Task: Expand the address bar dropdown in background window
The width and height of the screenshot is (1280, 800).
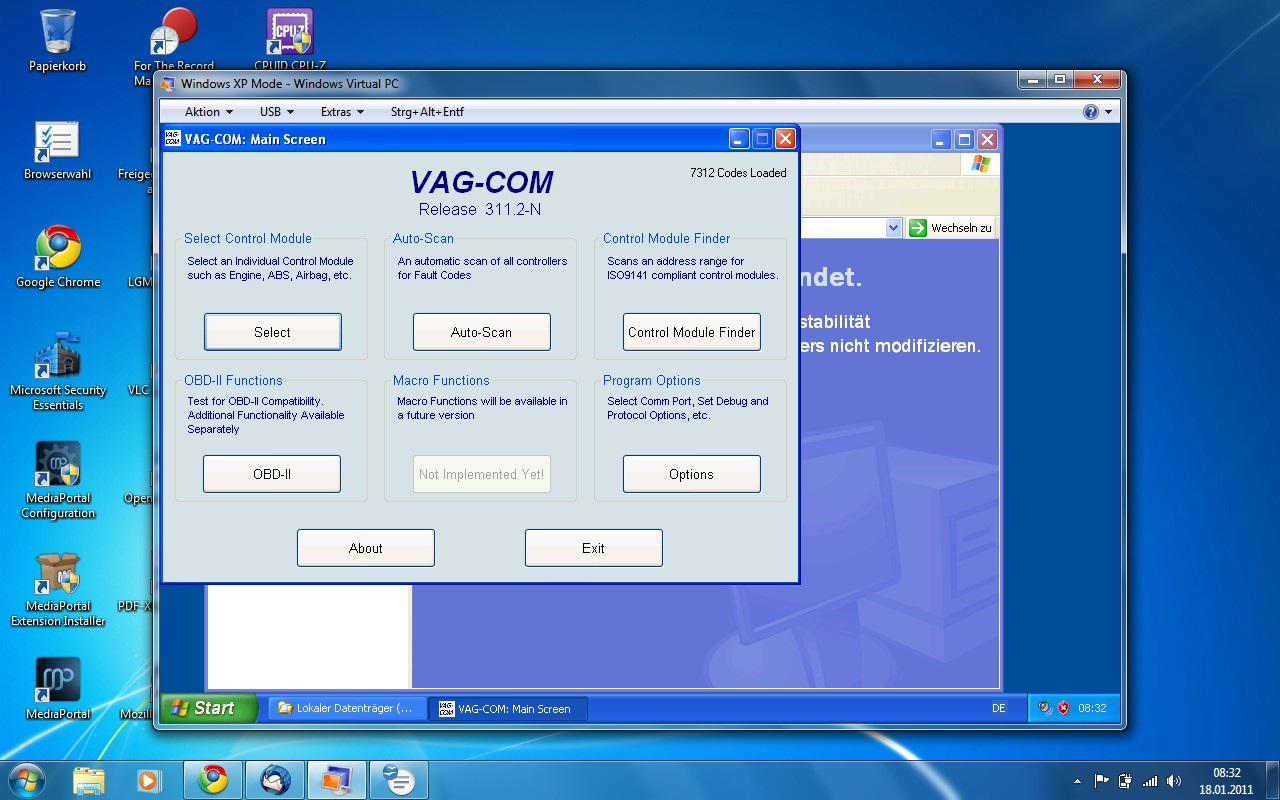Action: tap(894, 228)
